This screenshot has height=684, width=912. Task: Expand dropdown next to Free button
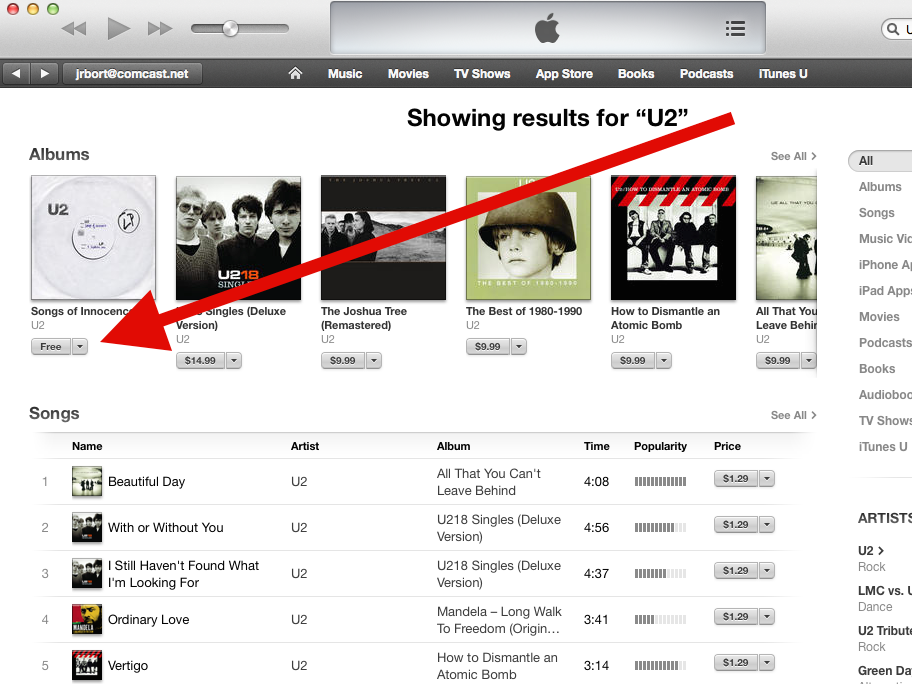pyautogui.click(x=80, y=347)
